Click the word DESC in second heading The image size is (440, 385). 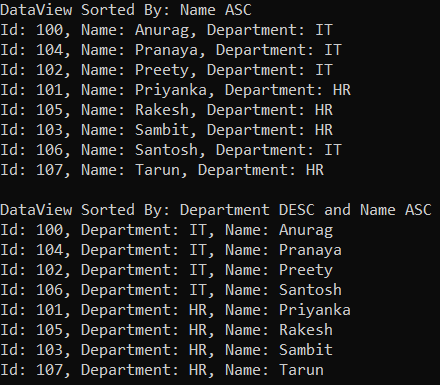tap(297, 210)
